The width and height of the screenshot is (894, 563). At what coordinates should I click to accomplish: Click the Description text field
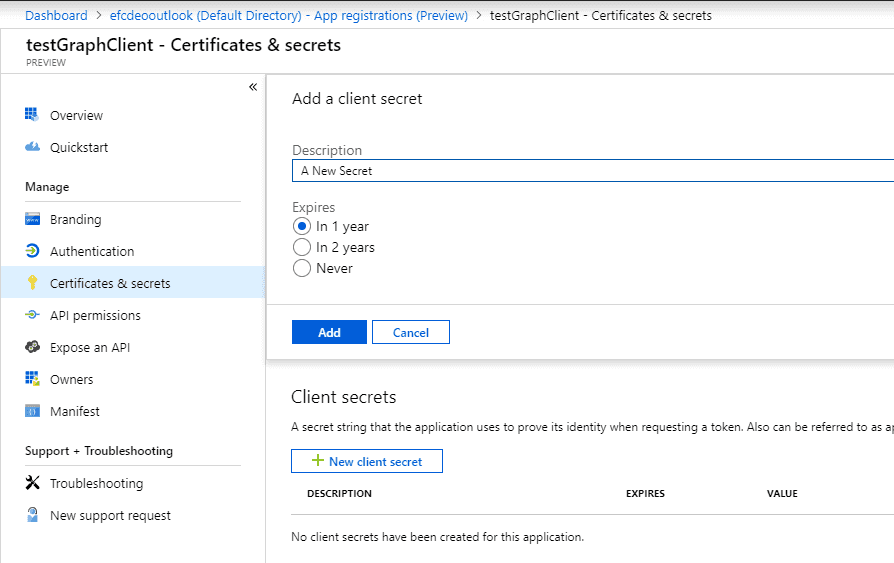pos(592,171)
